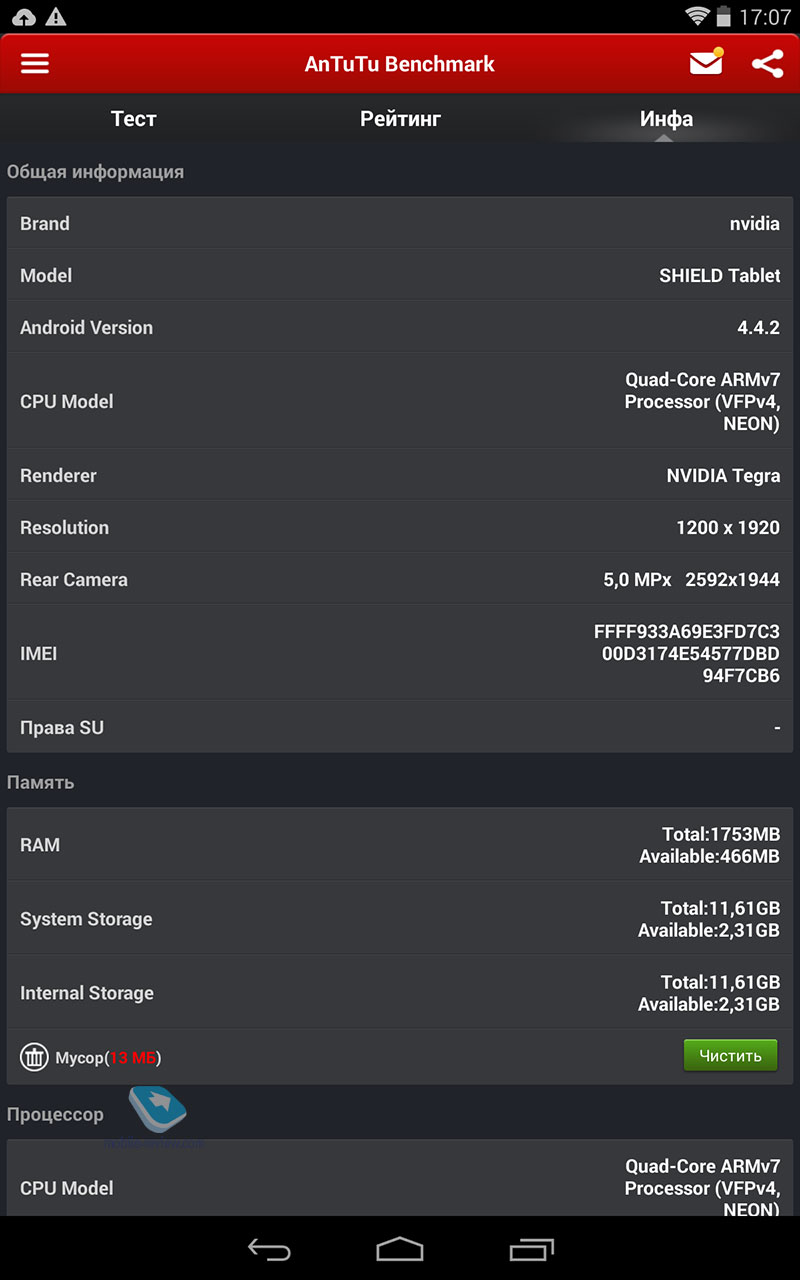Tap the trash bin Мусор icon
This screenshot has height=1280, width=800.
[x=34, y=1057]
